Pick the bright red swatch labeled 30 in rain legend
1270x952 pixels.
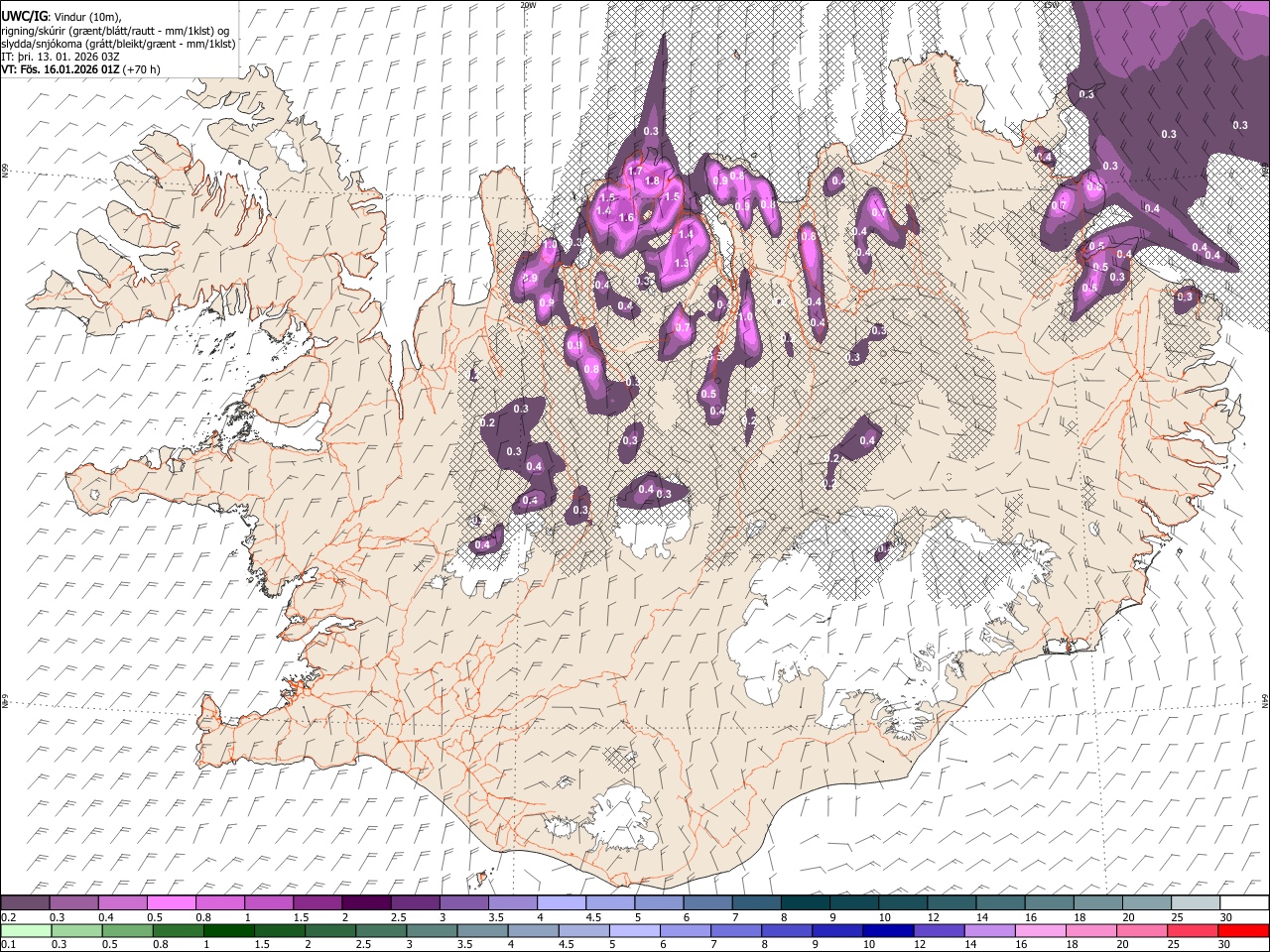pyautogui.click(x=1243, y=930)
